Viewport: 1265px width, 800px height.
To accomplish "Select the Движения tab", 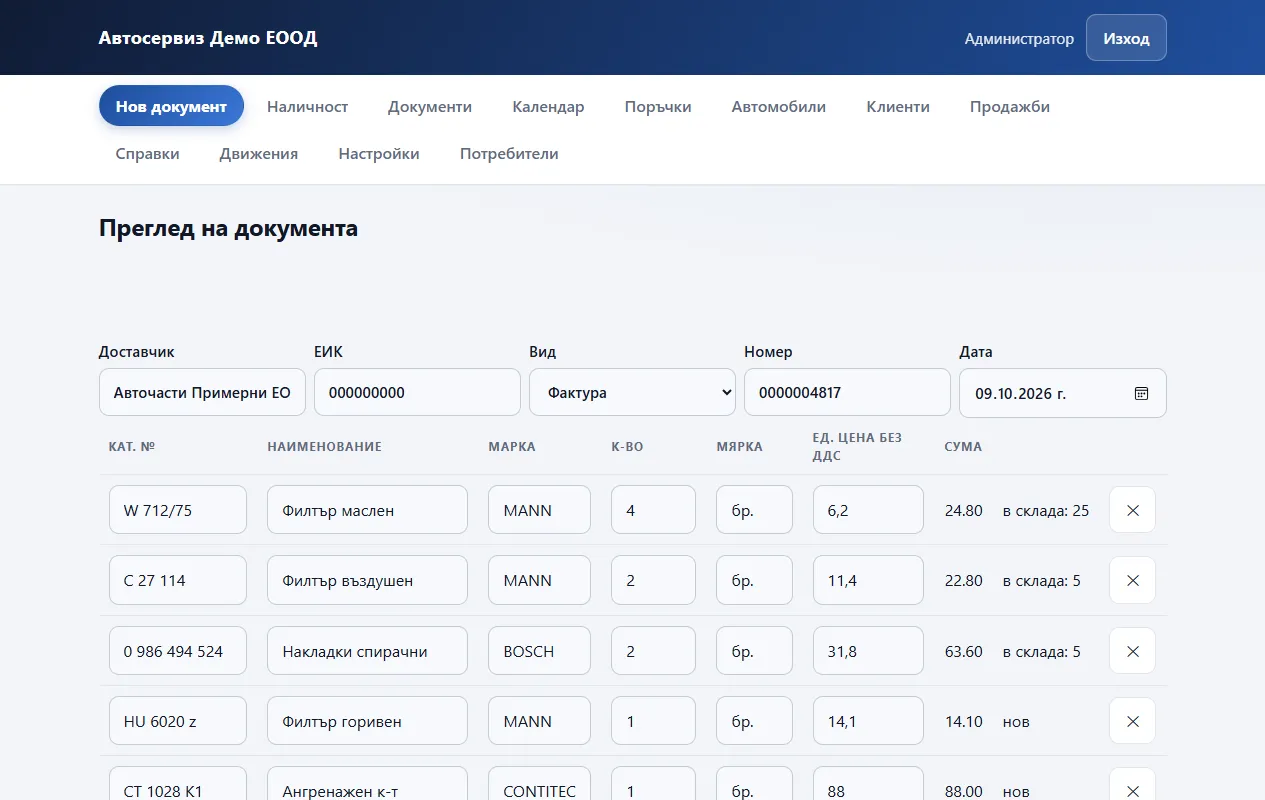I will click(x=259, y=153).
